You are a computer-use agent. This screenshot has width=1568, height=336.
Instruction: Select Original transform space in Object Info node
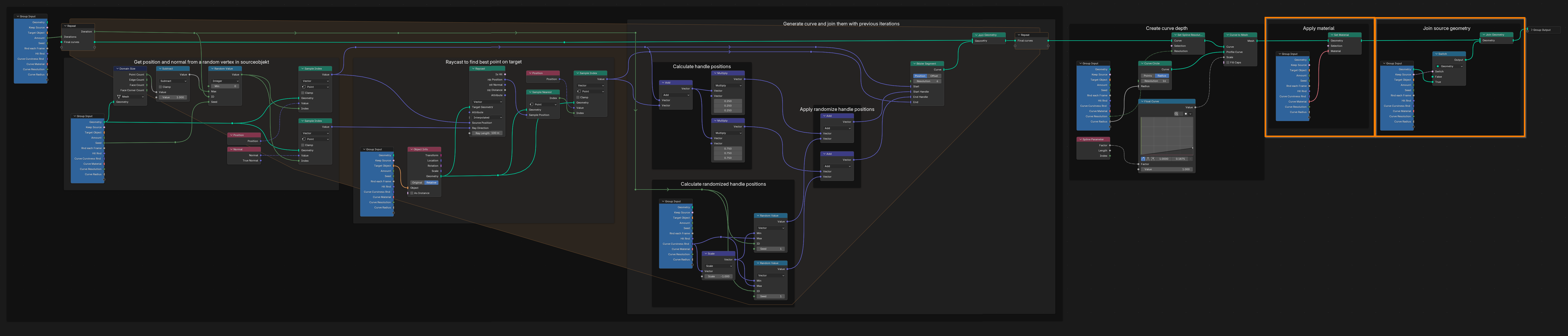417,182
